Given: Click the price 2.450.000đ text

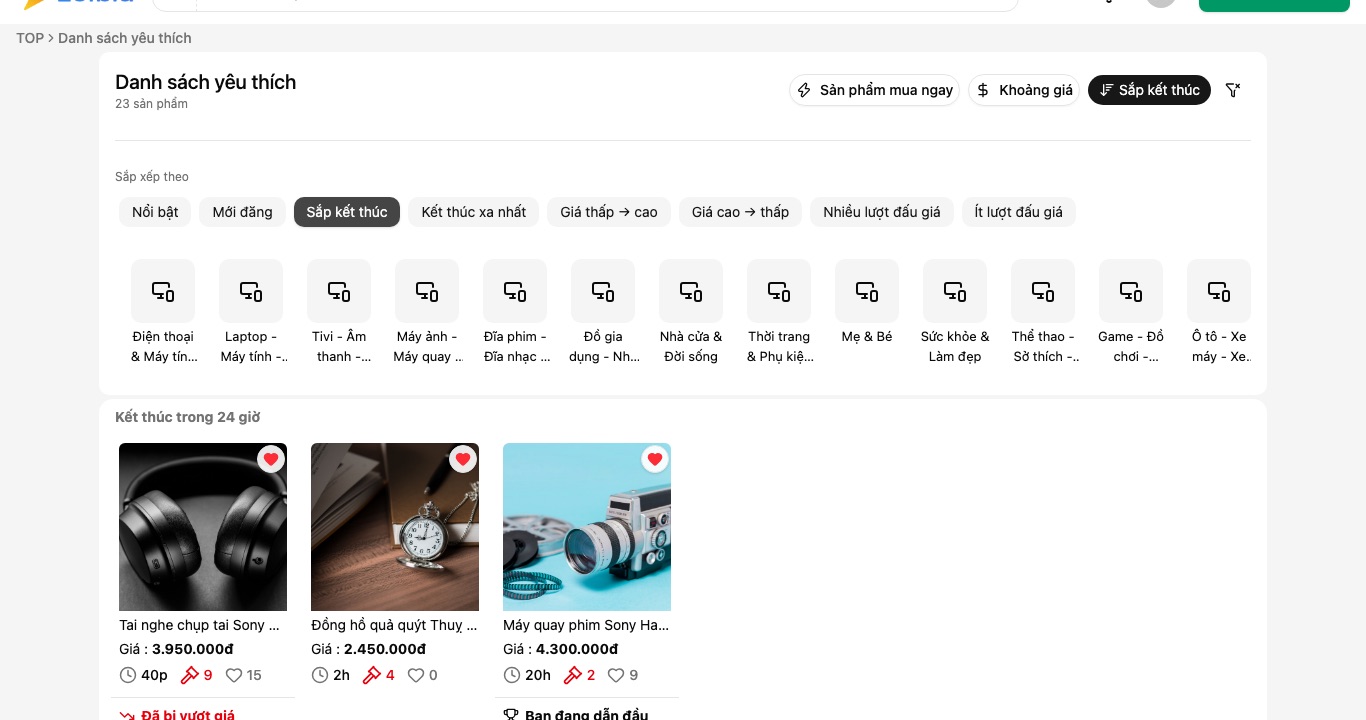Looking at the screenshot, I should click(x=385, y=649).
